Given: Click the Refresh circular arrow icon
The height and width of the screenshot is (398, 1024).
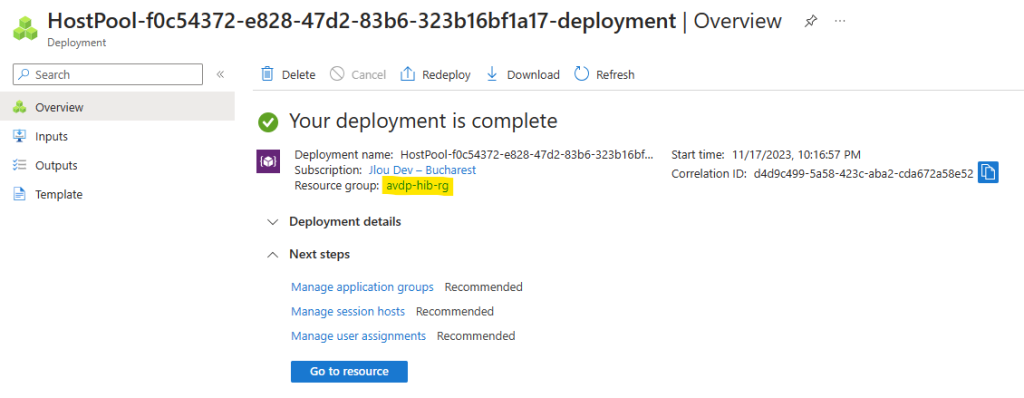Looking at the screenshot, I should pyautogui.click(x=582, y=74).
